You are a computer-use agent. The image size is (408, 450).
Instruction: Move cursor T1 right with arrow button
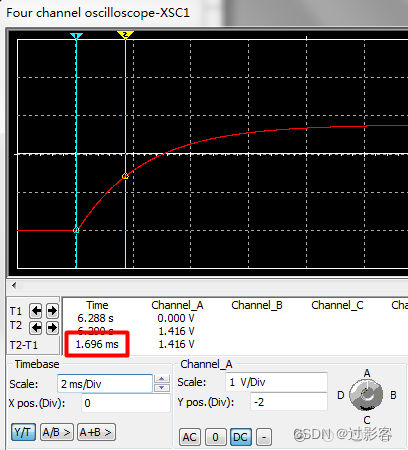coord(52,311)
